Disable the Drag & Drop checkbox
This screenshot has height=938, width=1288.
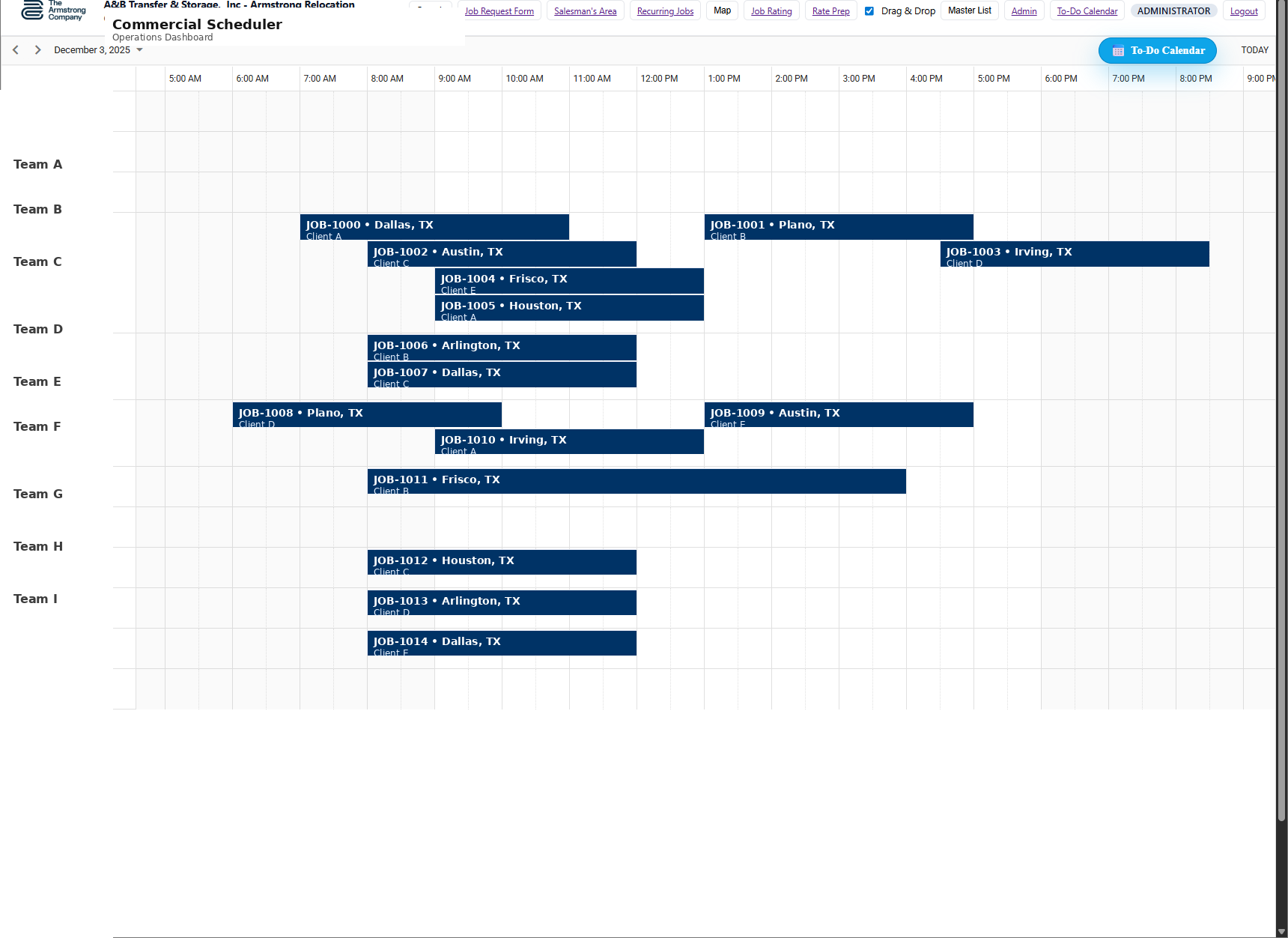(869, 10)
